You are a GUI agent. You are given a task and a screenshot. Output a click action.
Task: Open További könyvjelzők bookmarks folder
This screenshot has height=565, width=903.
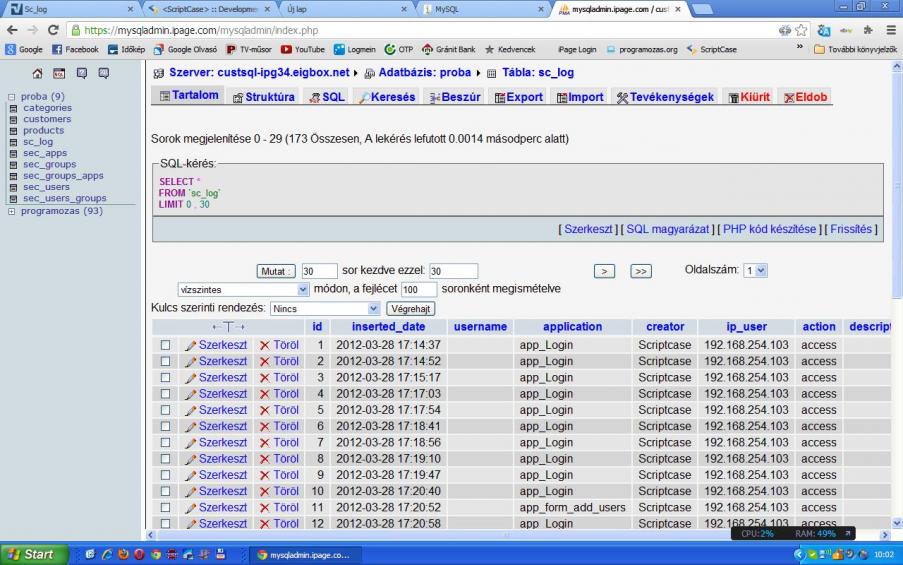pos(855,50)
